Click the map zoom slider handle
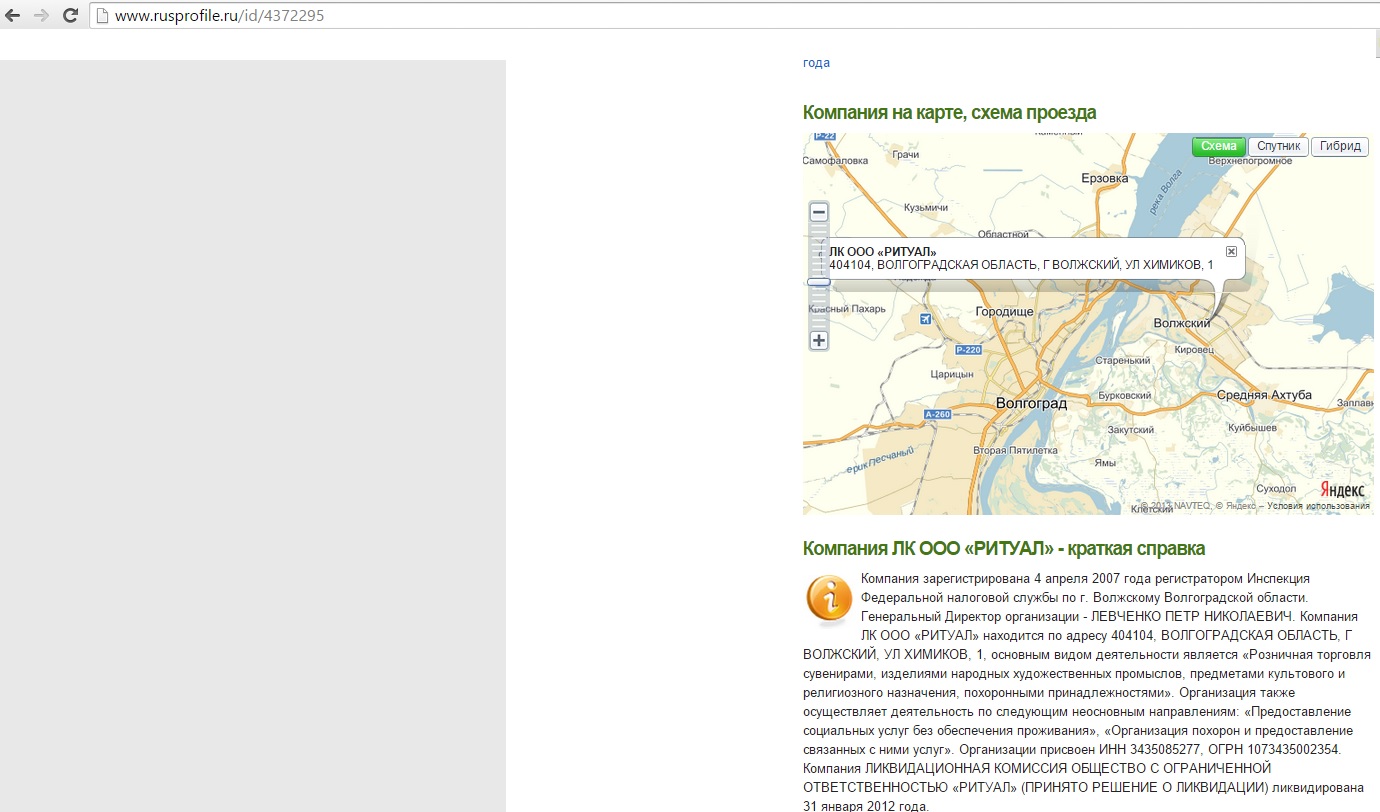The width and height of the screenshot is (1380, 812). tap(819, 282)
